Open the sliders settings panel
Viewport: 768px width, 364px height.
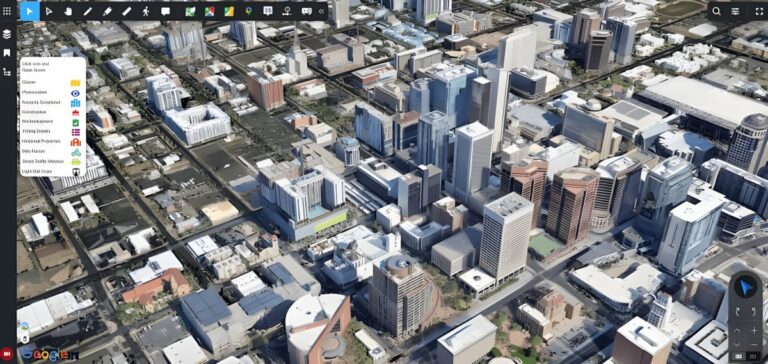pyautogui.click(x=735, y=11)
